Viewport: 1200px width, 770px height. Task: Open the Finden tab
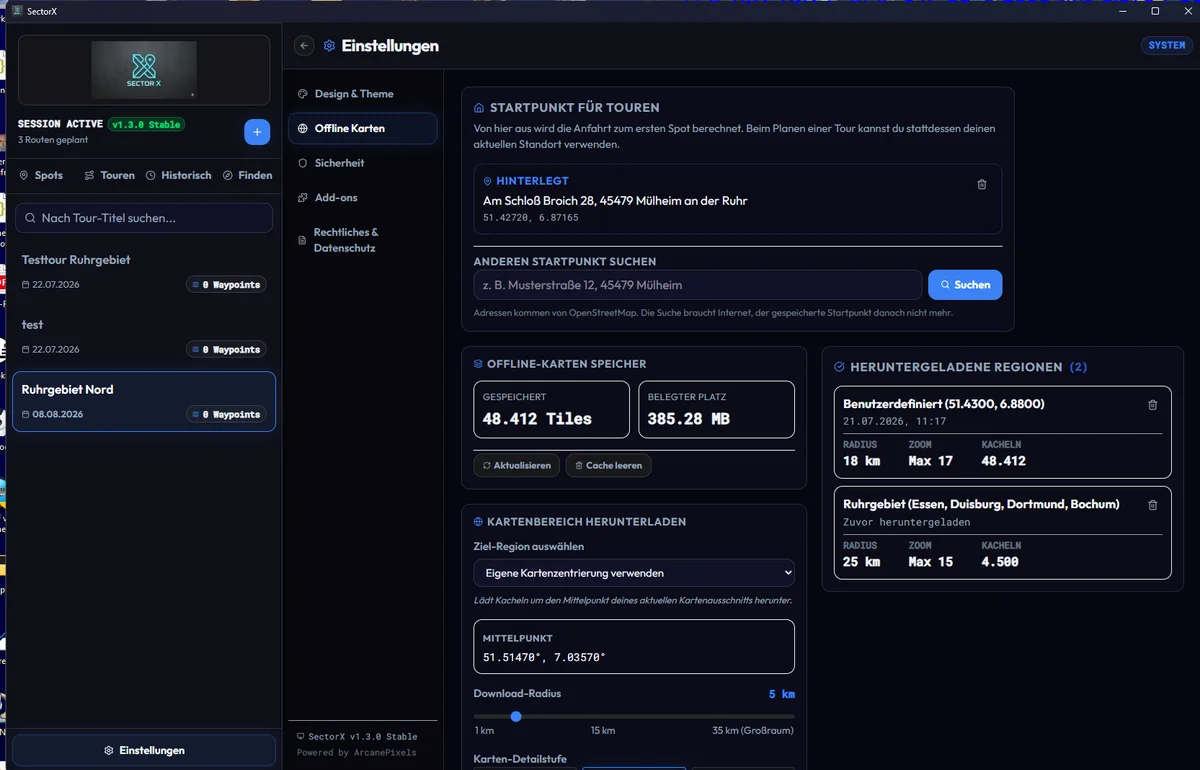tap(247, 175)
